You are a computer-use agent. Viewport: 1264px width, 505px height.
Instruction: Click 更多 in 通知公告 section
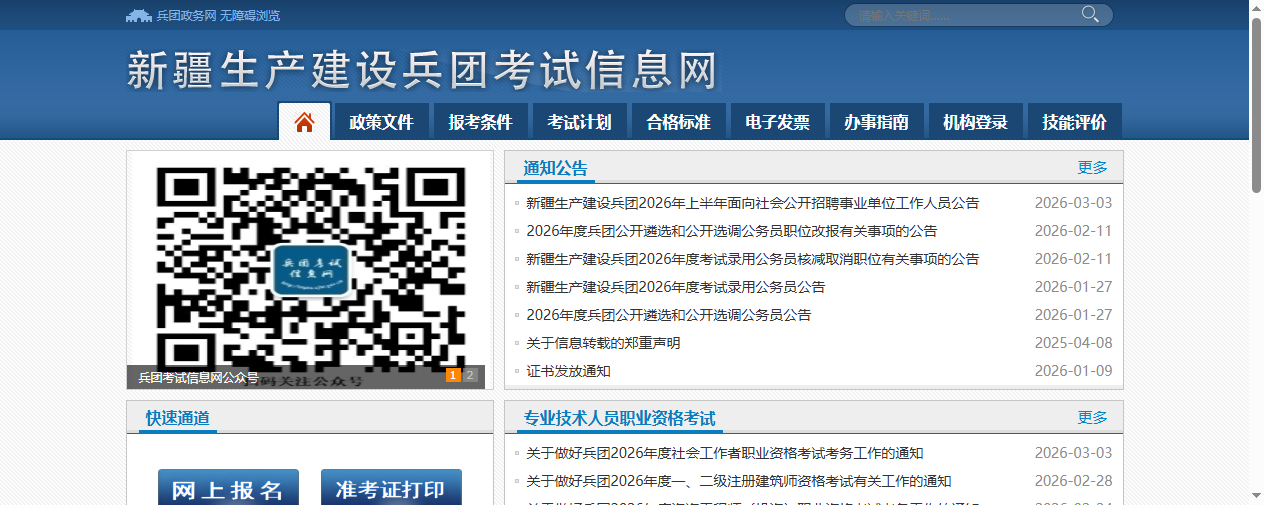click(x=1092, y=167)
